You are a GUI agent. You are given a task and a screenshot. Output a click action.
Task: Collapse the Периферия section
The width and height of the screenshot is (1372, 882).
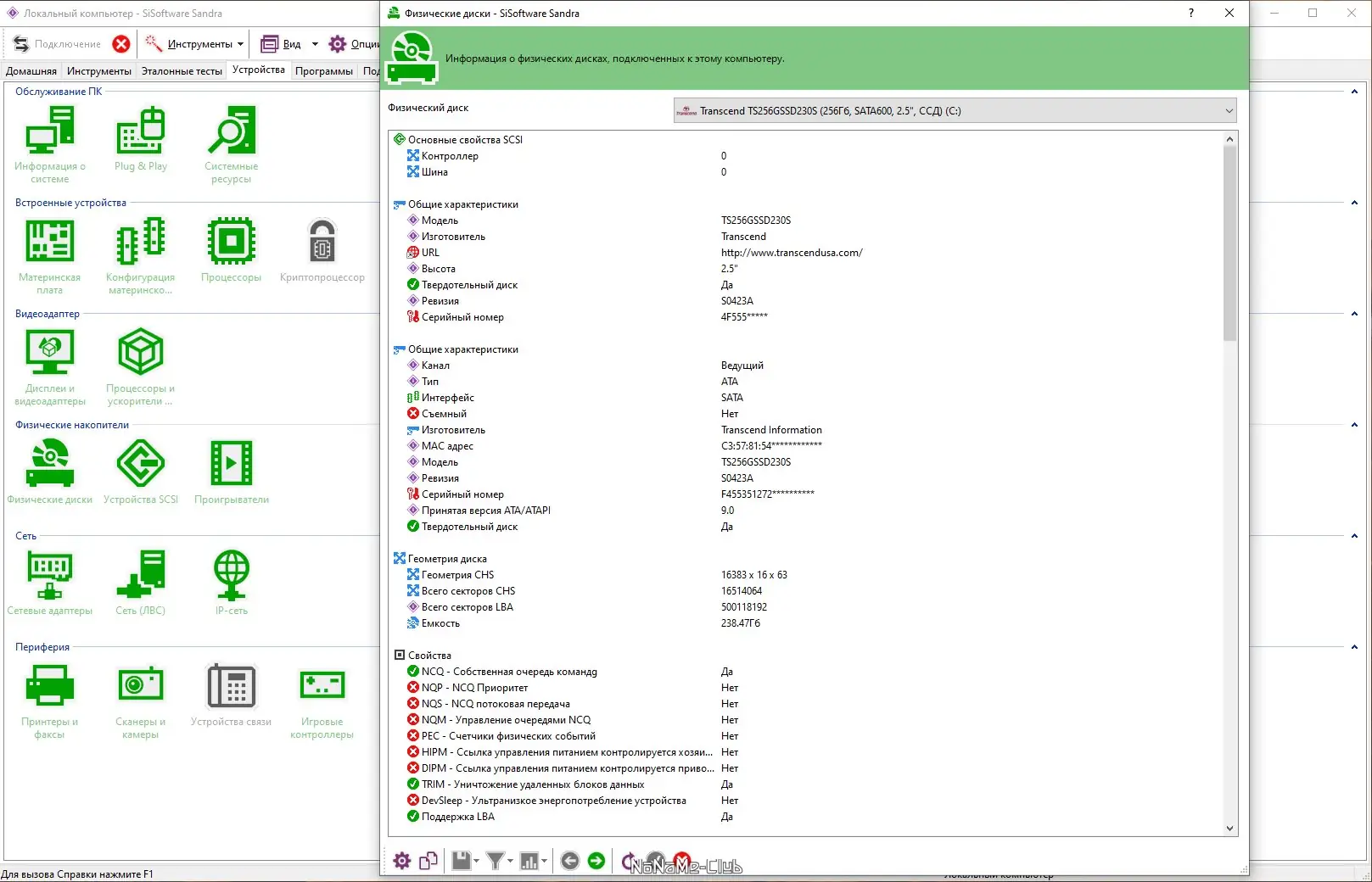(x=1354, y=647)
